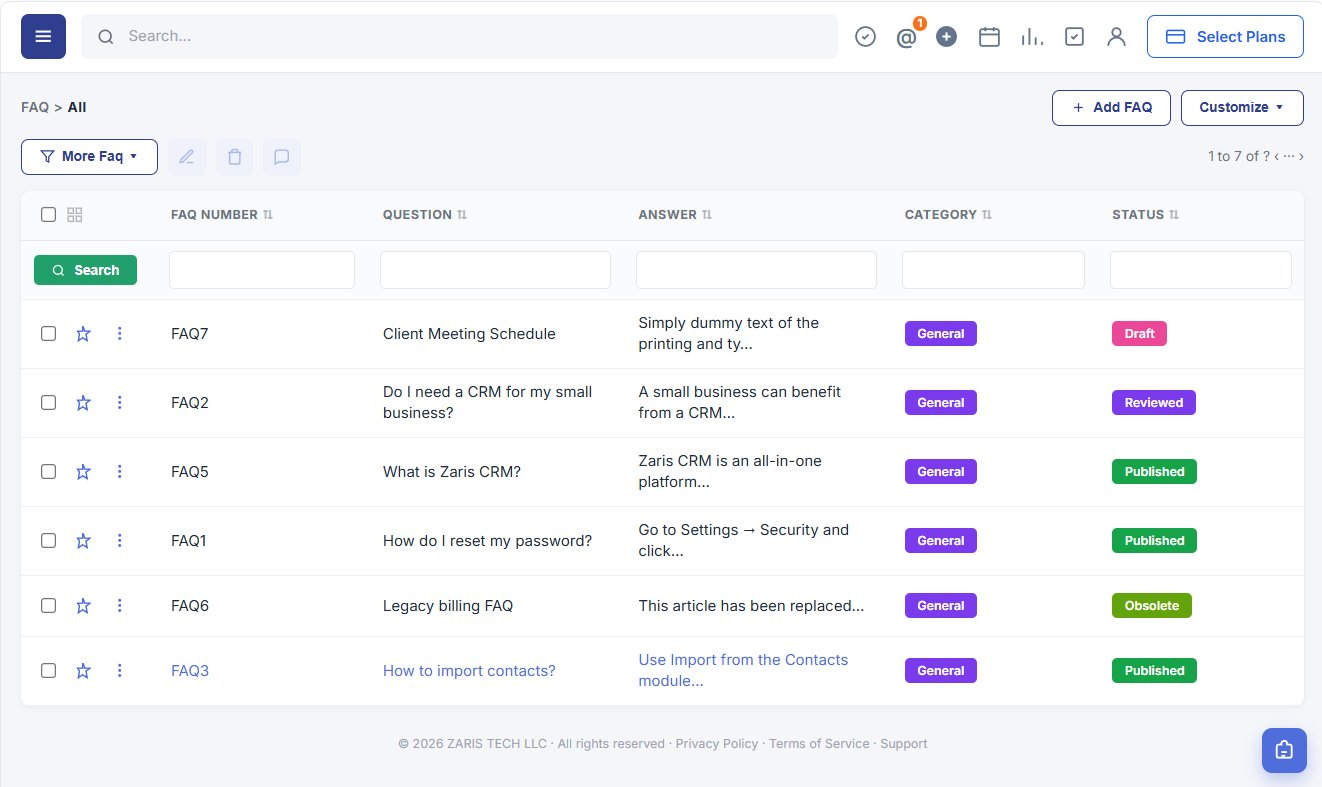Open the Customize dropdown

coord(1242,108)
